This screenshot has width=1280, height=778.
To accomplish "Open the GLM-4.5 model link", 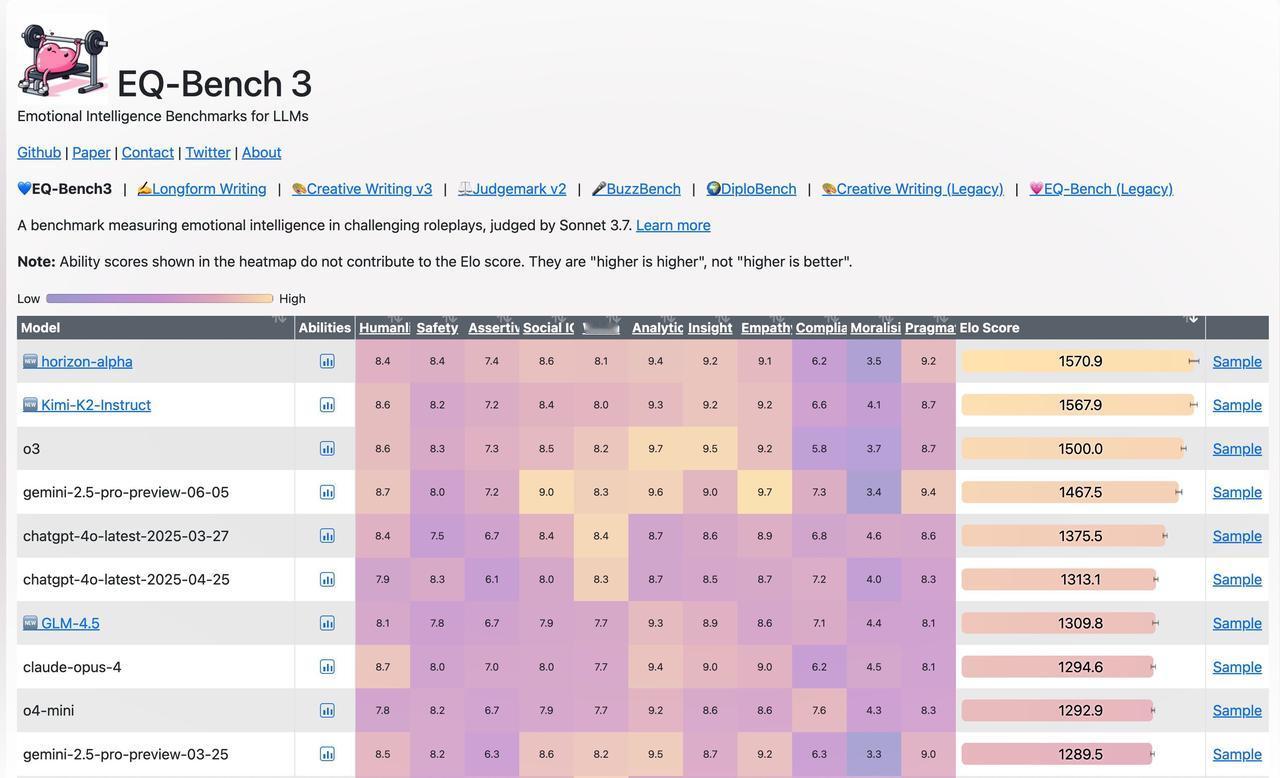I will pos(70,623).
